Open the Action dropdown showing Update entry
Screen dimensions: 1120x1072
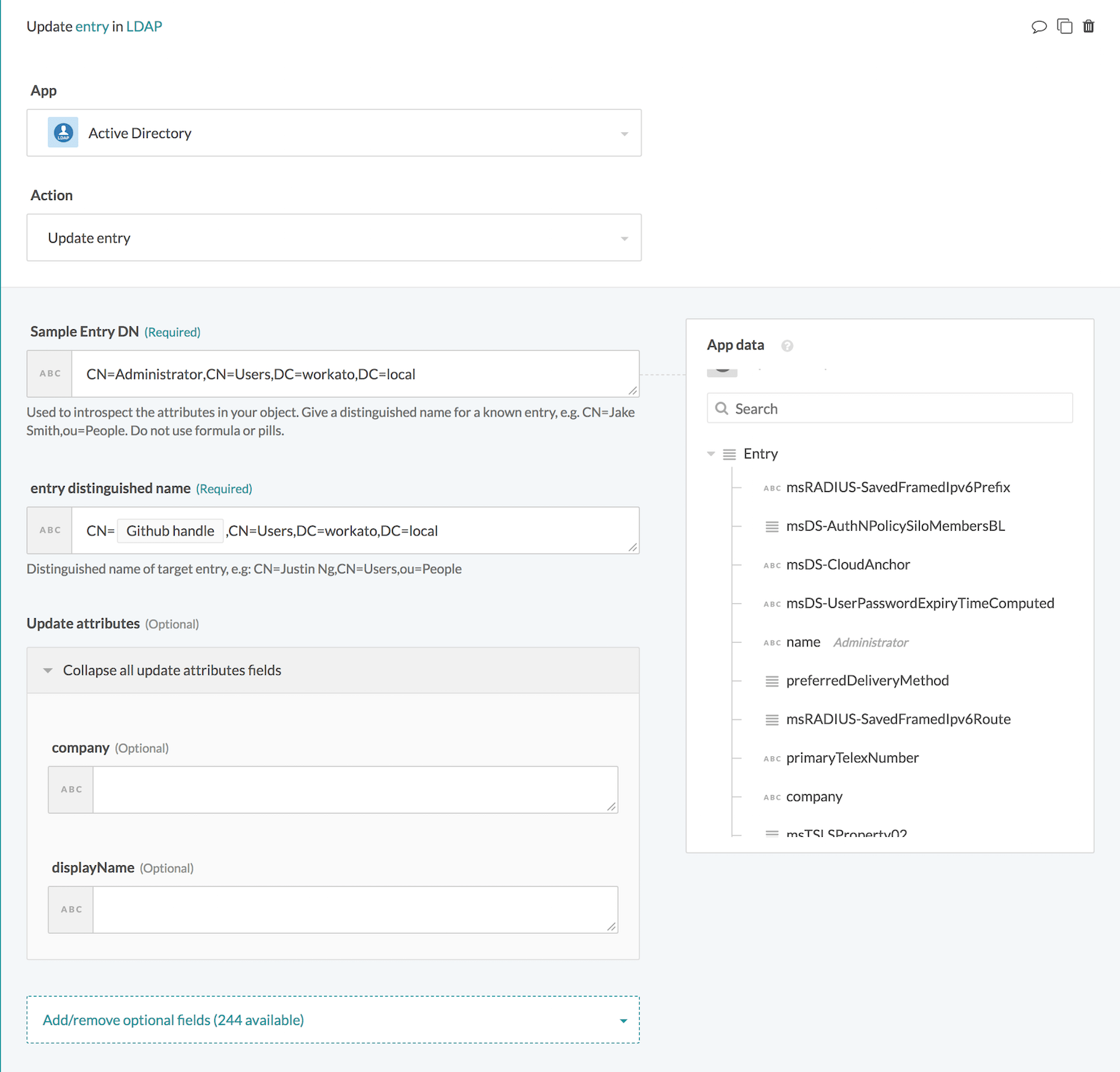tap(623, 238)
